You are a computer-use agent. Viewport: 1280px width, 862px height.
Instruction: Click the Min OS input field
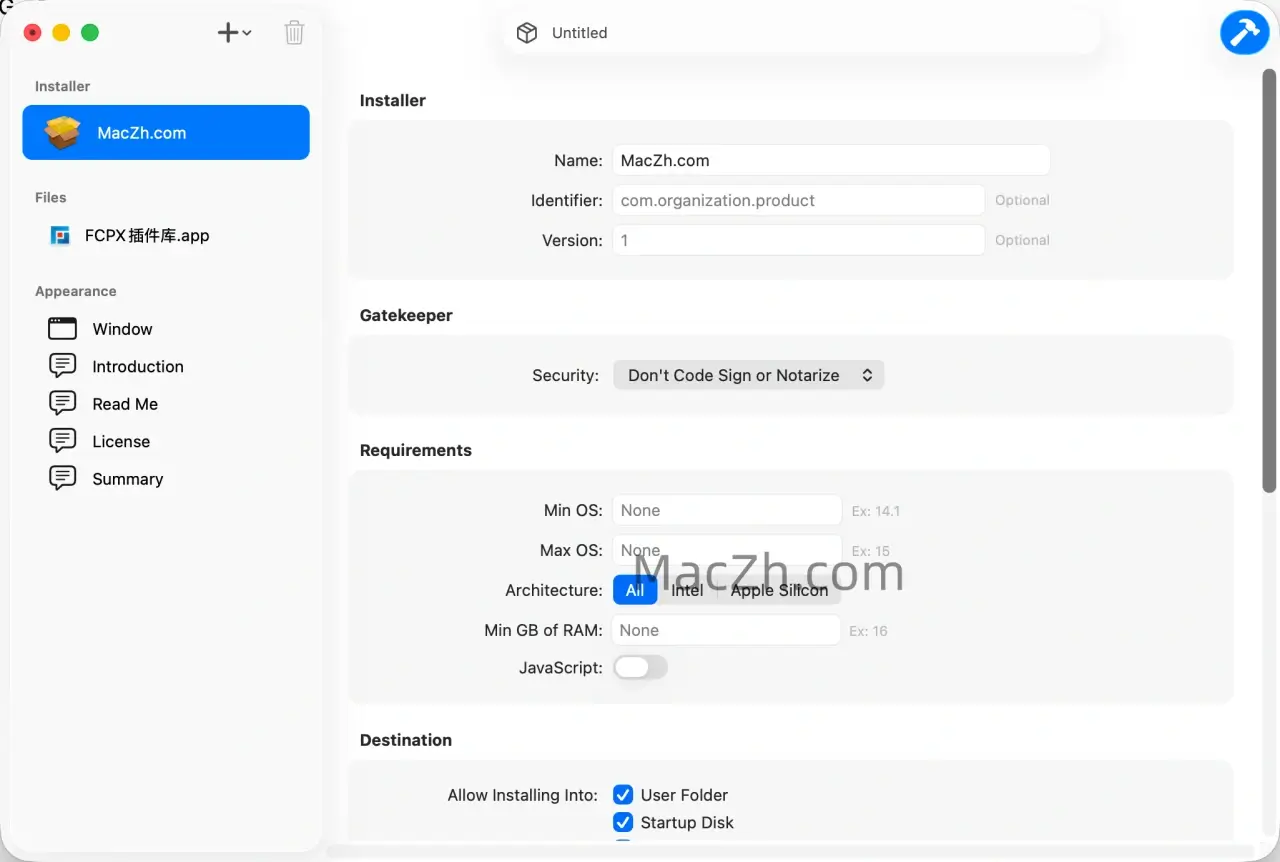click(x=727, y=510)
